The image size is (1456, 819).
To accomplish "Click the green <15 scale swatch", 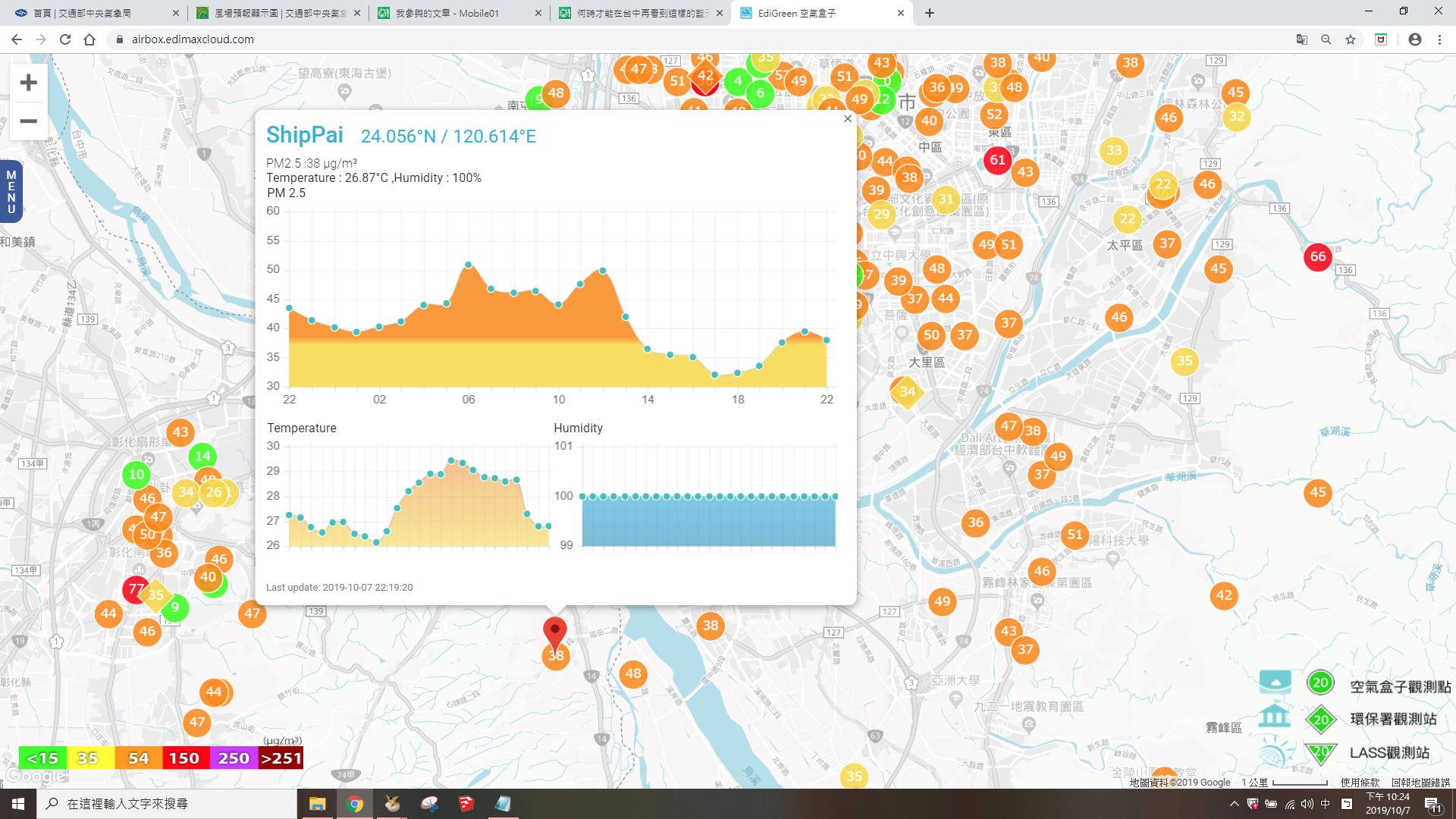I will [42, 758].
